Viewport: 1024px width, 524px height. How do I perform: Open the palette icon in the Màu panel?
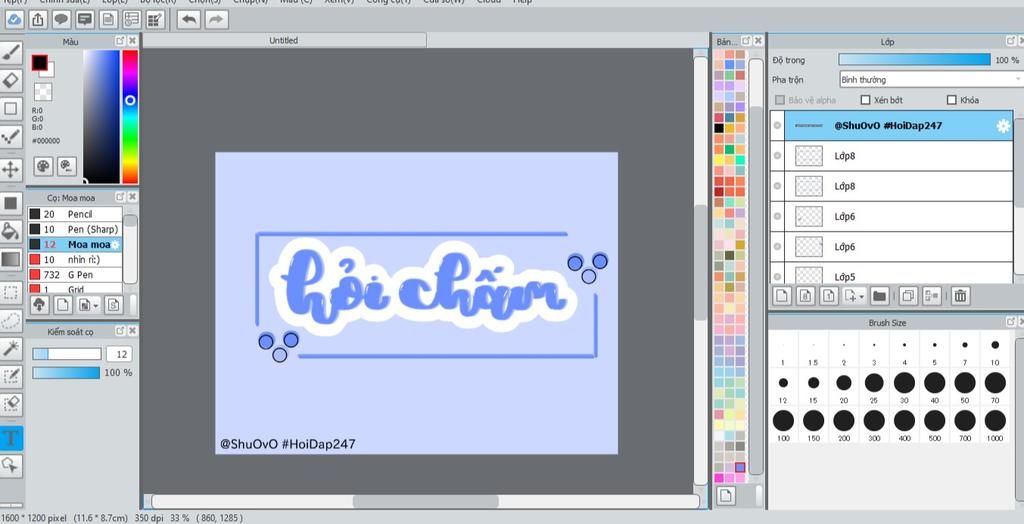click(x=43, y=165)
